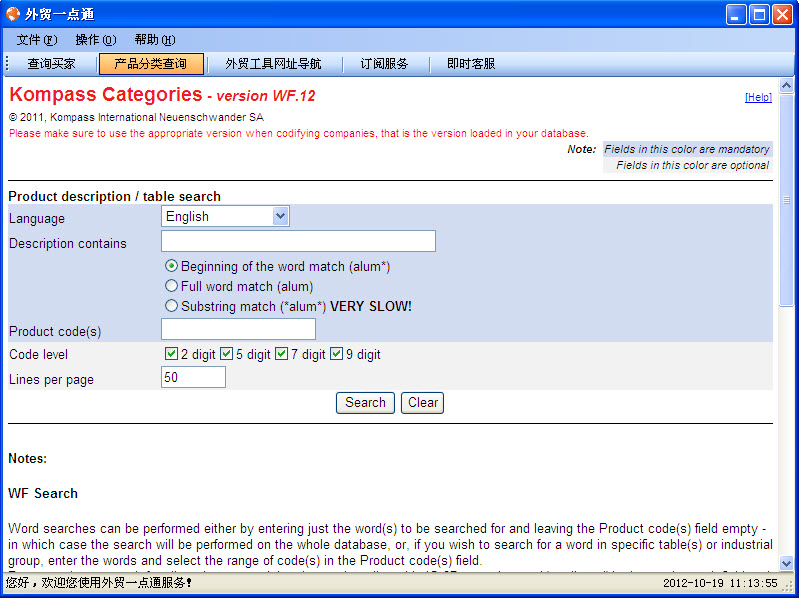Image resolution: width=799 pixels, height=598 pixels.
Task: Switch to the 查询买家 tab
Action: 51,64
